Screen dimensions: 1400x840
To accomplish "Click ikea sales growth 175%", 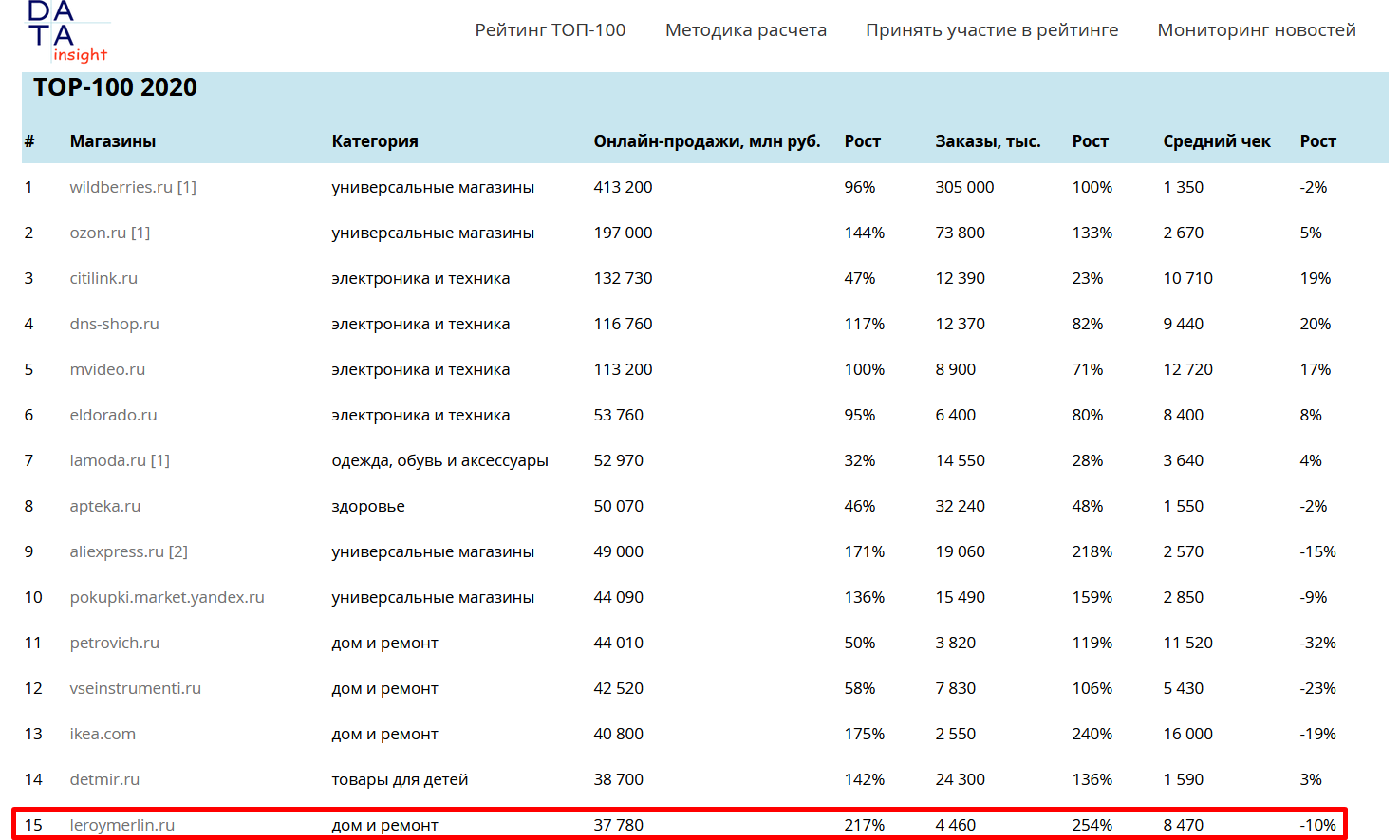I will 864,734.
